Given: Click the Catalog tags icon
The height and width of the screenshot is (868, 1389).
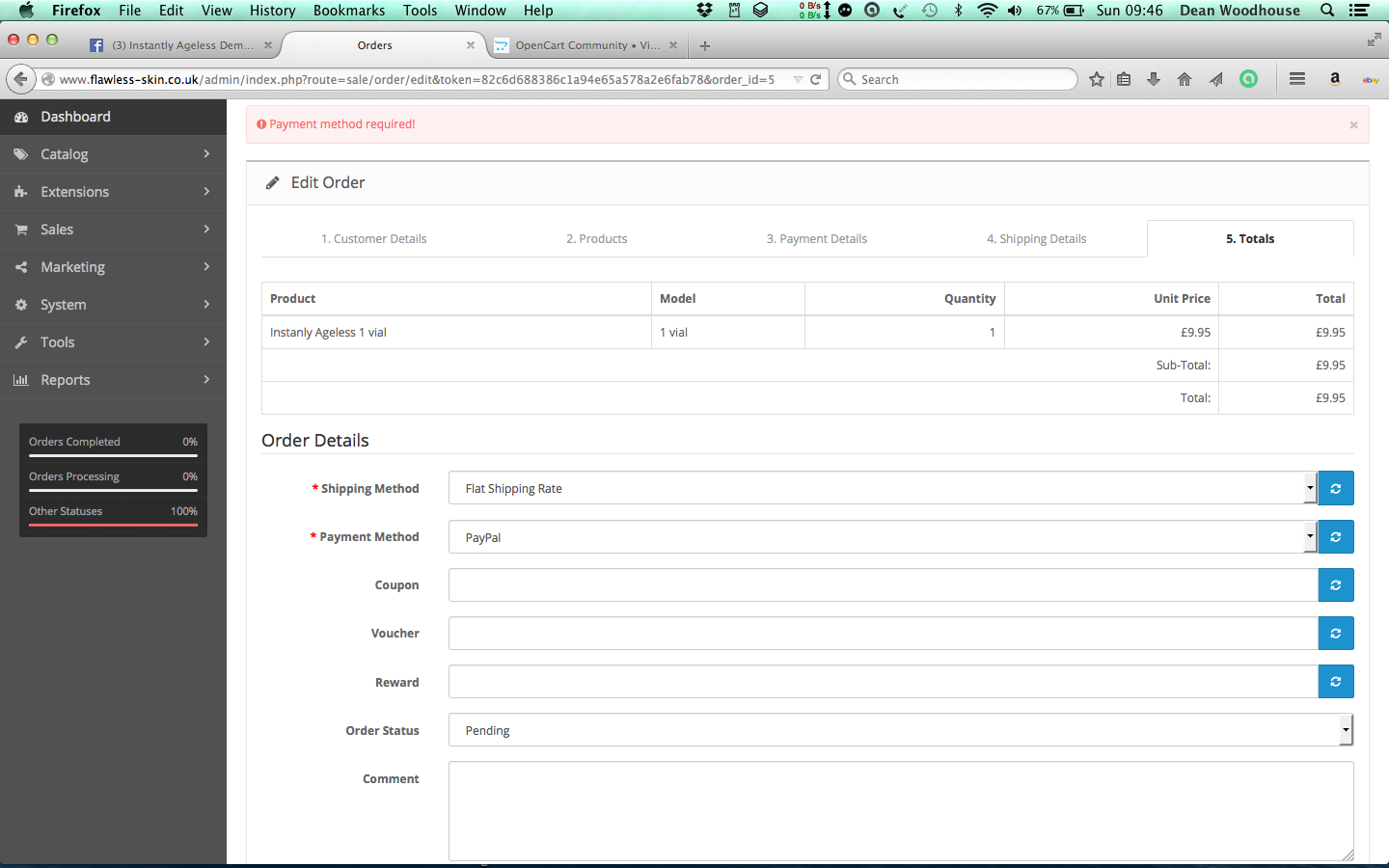Looking at the screenshot, I should point(21,154).
